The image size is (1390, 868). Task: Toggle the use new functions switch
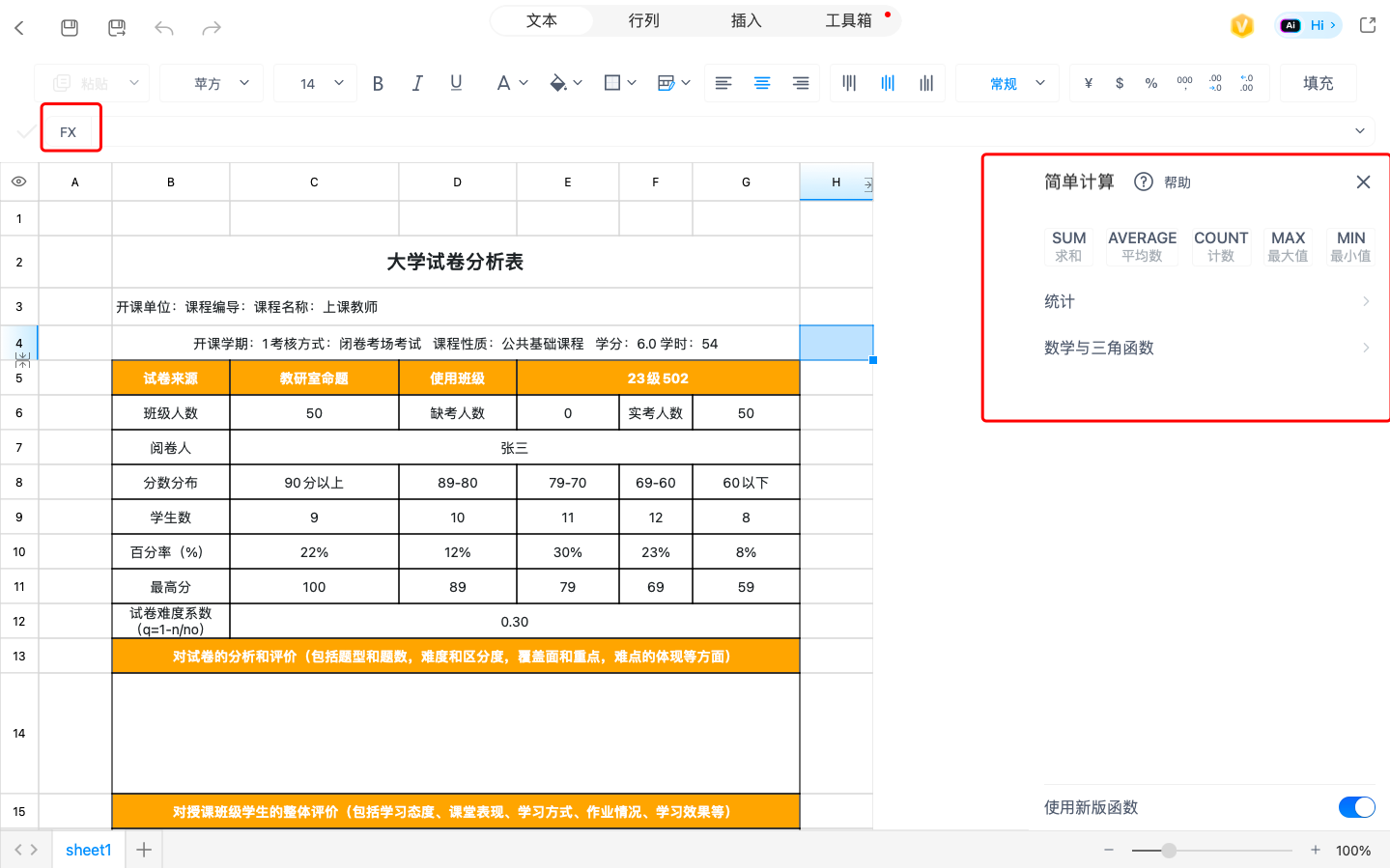click(1356, 807)
